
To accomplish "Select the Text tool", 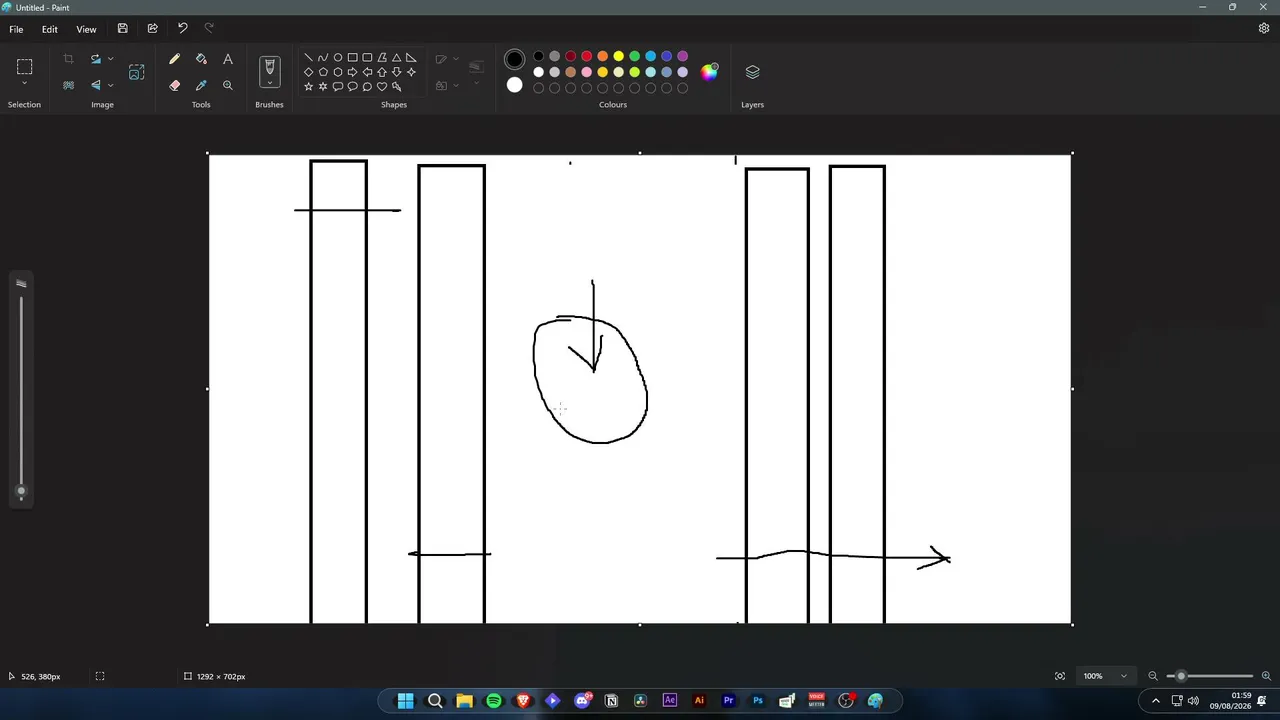I will tap(228, 60).
